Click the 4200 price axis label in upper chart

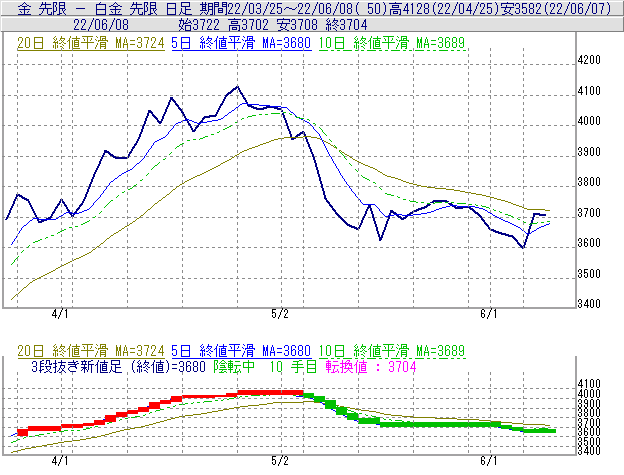[589, 60]
